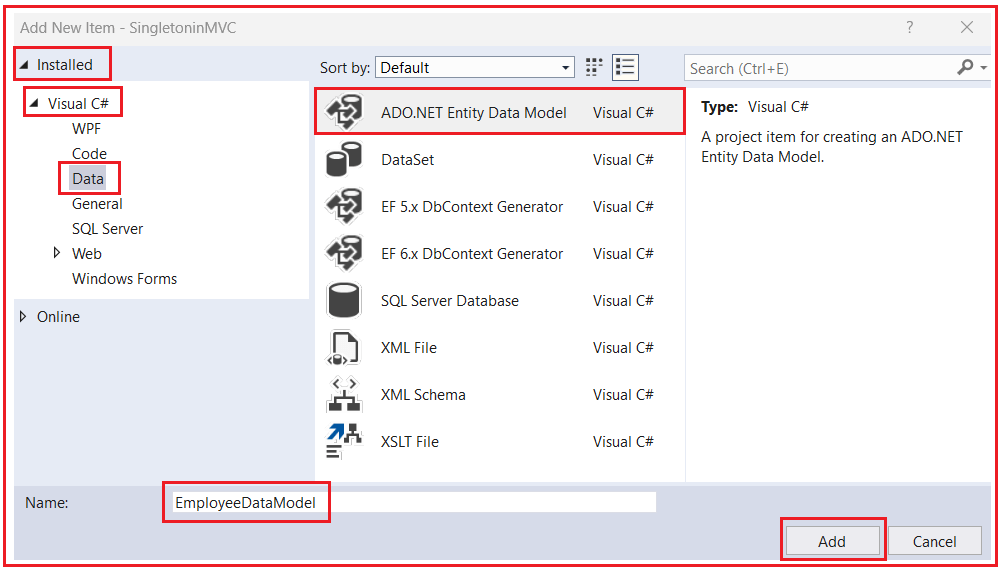The image size is (1001, 570).
Task: Click the XML Schema icon
Action: tap(344, 394)
